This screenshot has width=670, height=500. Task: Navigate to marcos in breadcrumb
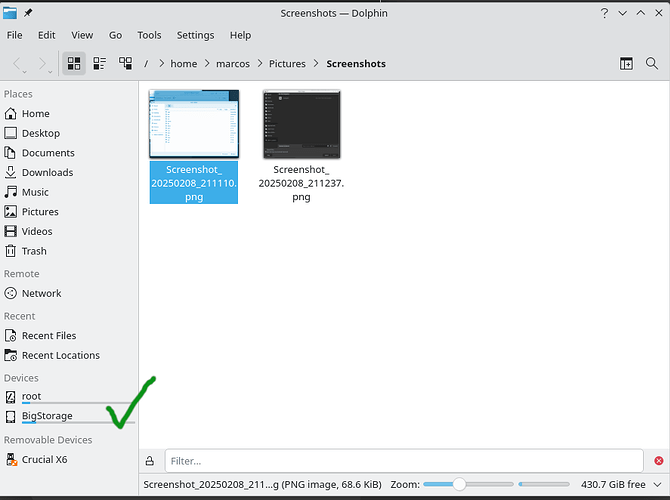click(x=233, y=64)
